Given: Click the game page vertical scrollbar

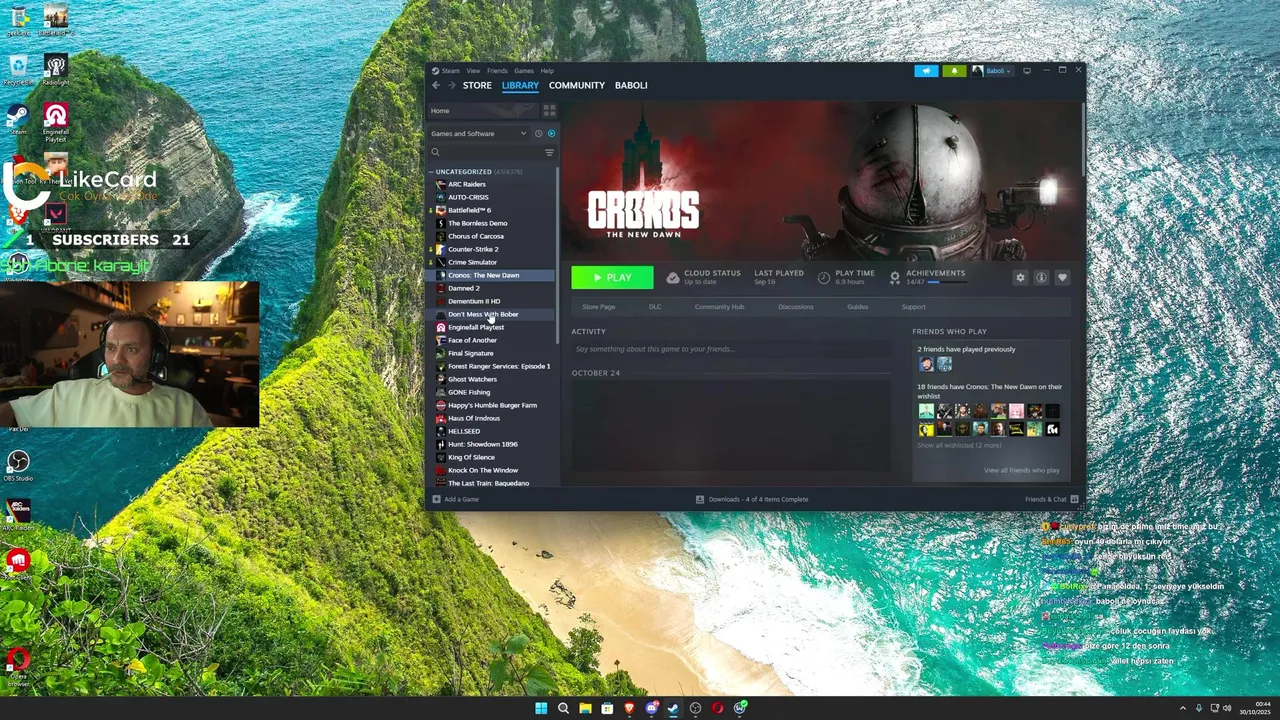Looking at the screenshot, I should (x=1082, y=140).
